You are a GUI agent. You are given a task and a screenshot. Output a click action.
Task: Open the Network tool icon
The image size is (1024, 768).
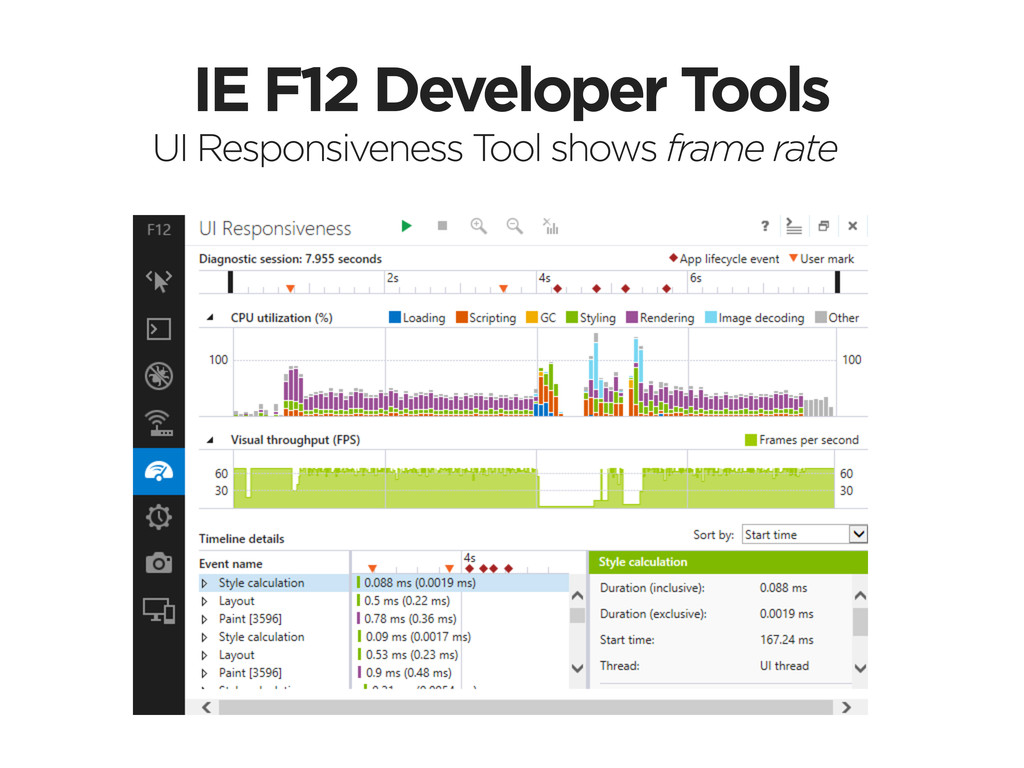click(159, 423)
